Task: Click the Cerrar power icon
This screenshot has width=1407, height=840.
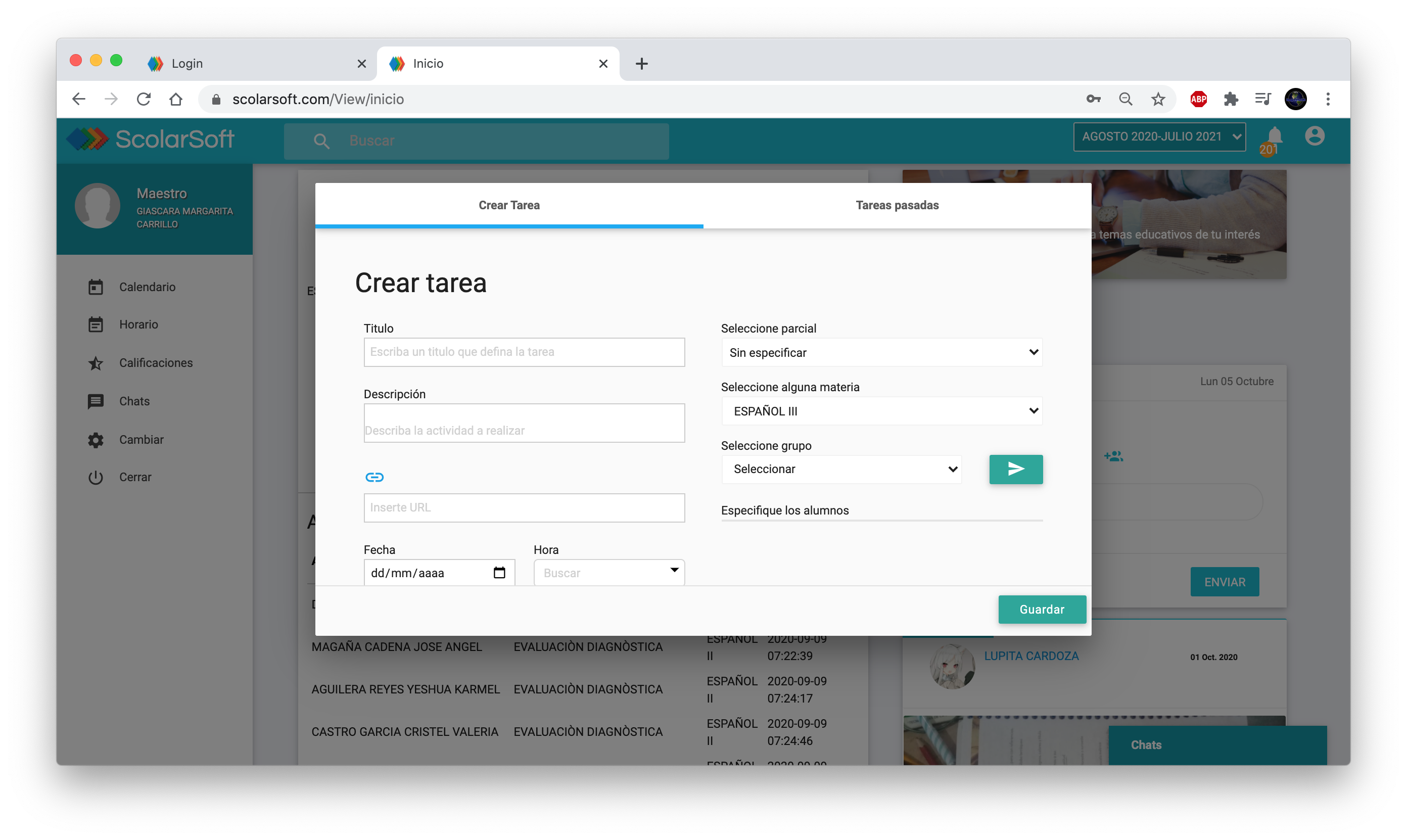Action: pos(96,477)
